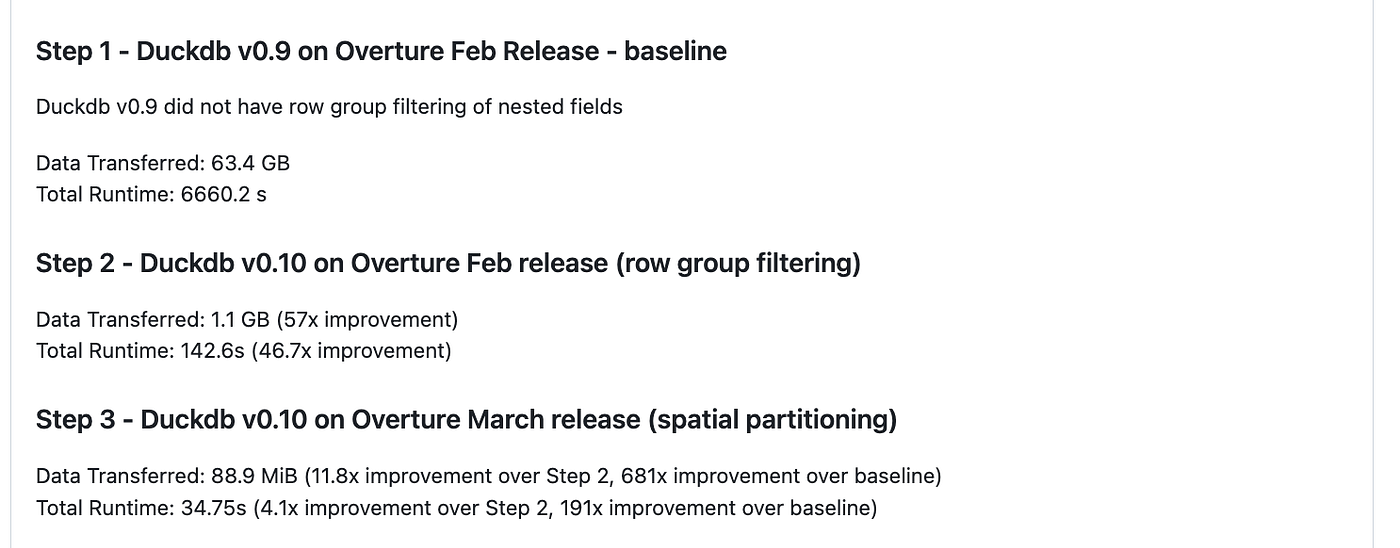Click the sentence about row group filtering of nested fields
This screenshot has width=1400, height=548.
click(329, 106)
